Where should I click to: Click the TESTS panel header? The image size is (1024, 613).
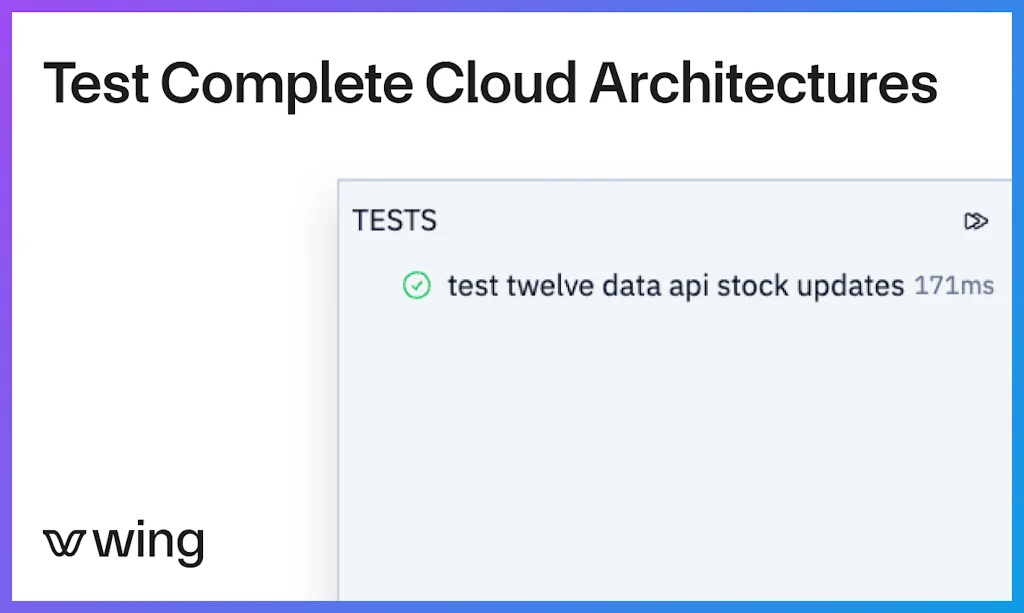tap(395, 221)
